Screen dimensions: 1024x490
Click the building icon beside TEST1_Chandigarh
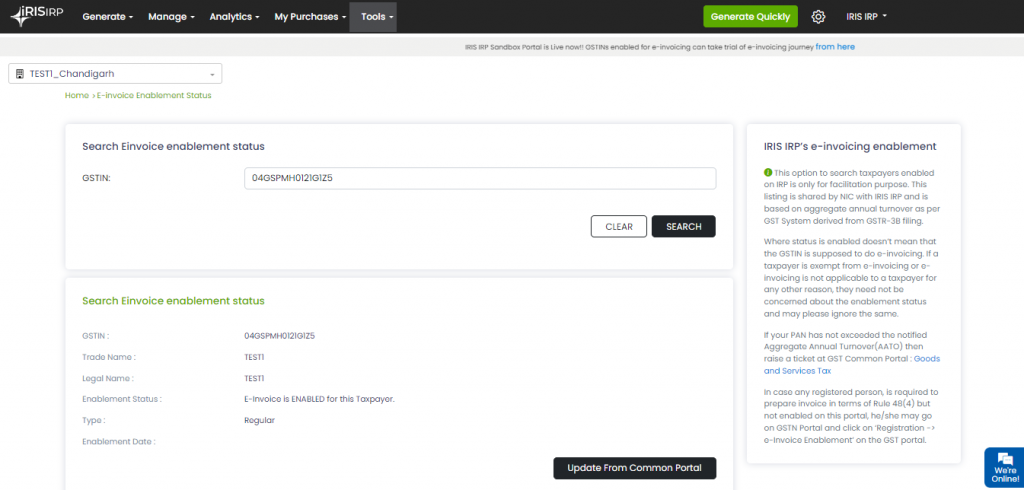point(20,74)
